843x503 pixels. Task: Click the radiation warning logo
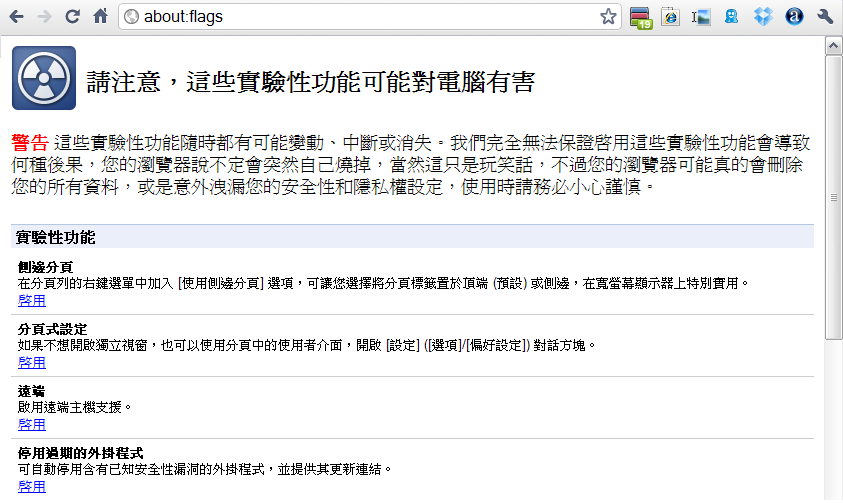point(44,78)
